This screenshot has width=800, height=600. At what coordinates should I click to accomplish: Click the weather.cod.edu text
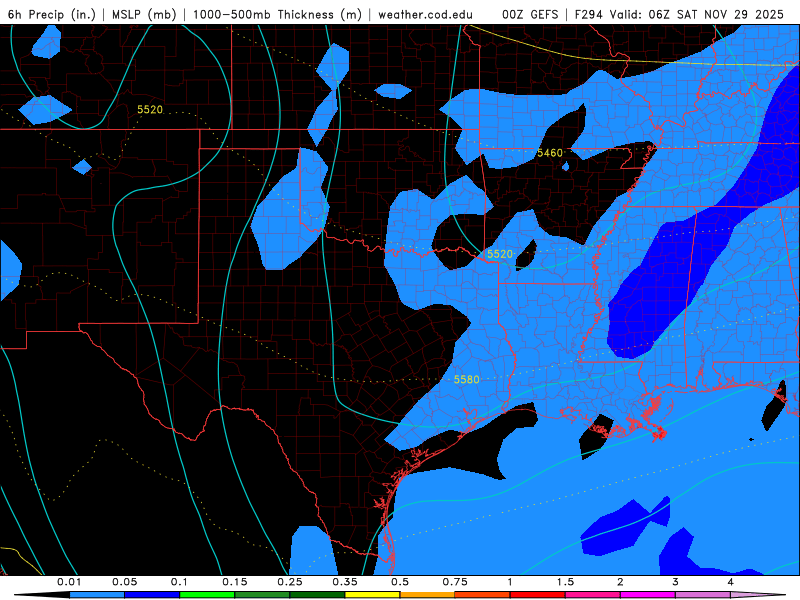[425, 14]
